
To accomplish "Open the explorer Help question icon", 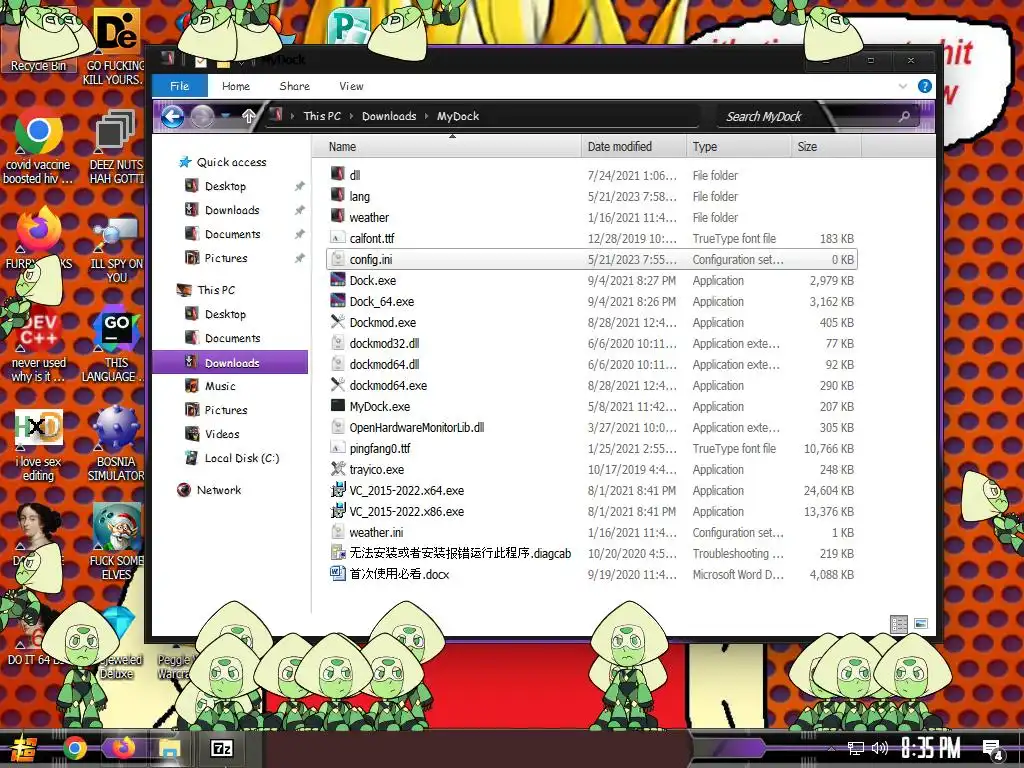I will pos(925,86).
